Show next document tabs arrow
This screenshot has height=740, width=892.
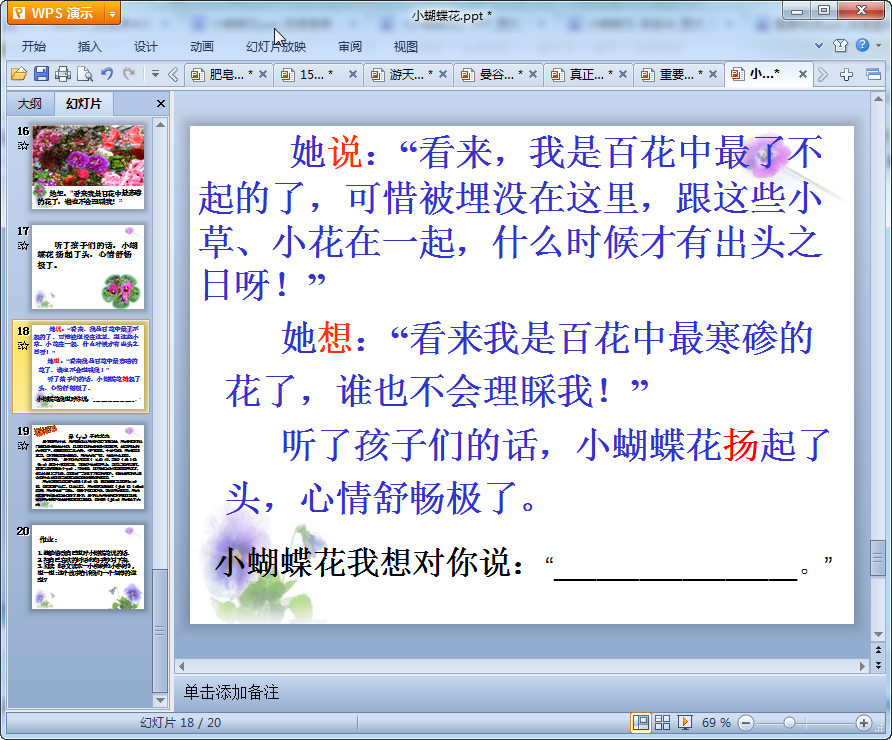click(x=822, y=74)
